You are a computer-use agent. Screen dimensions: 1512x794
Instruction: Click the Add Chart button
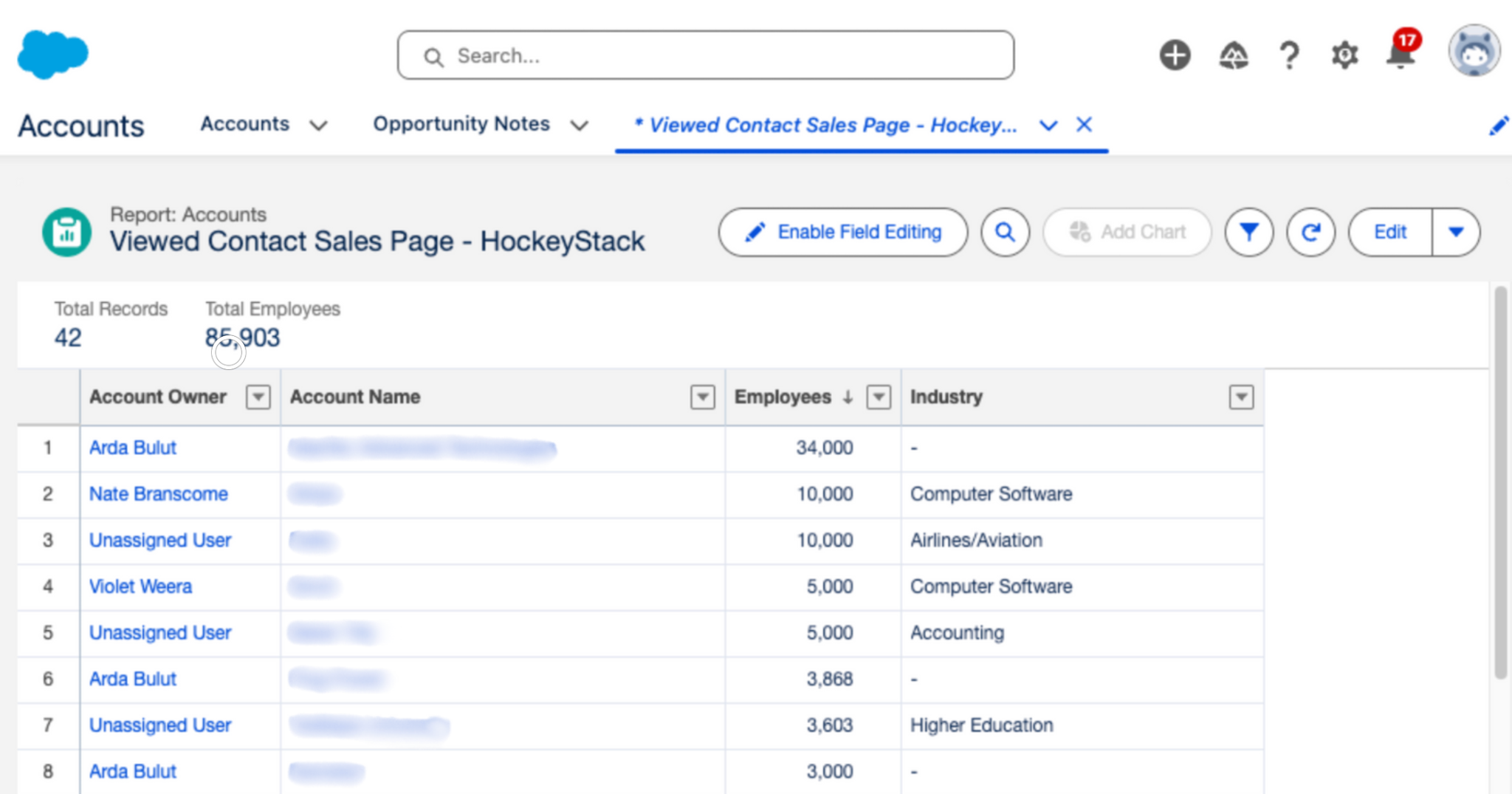1127,232
